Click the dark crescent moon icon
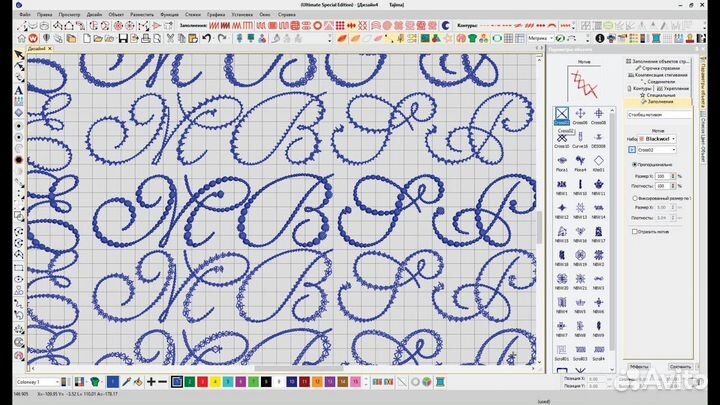Screen dimensions: 720x405 coord(445,26)
